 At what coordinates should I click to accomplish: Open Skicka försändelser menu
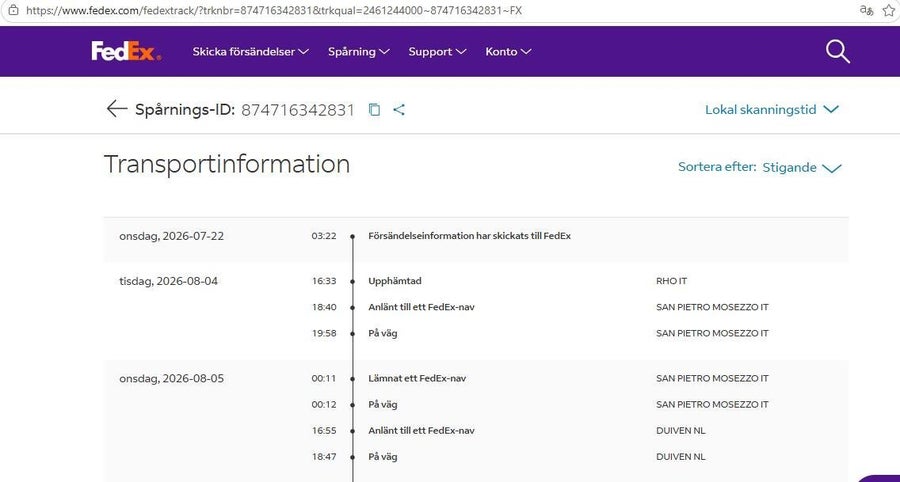(x=251, y=52)
